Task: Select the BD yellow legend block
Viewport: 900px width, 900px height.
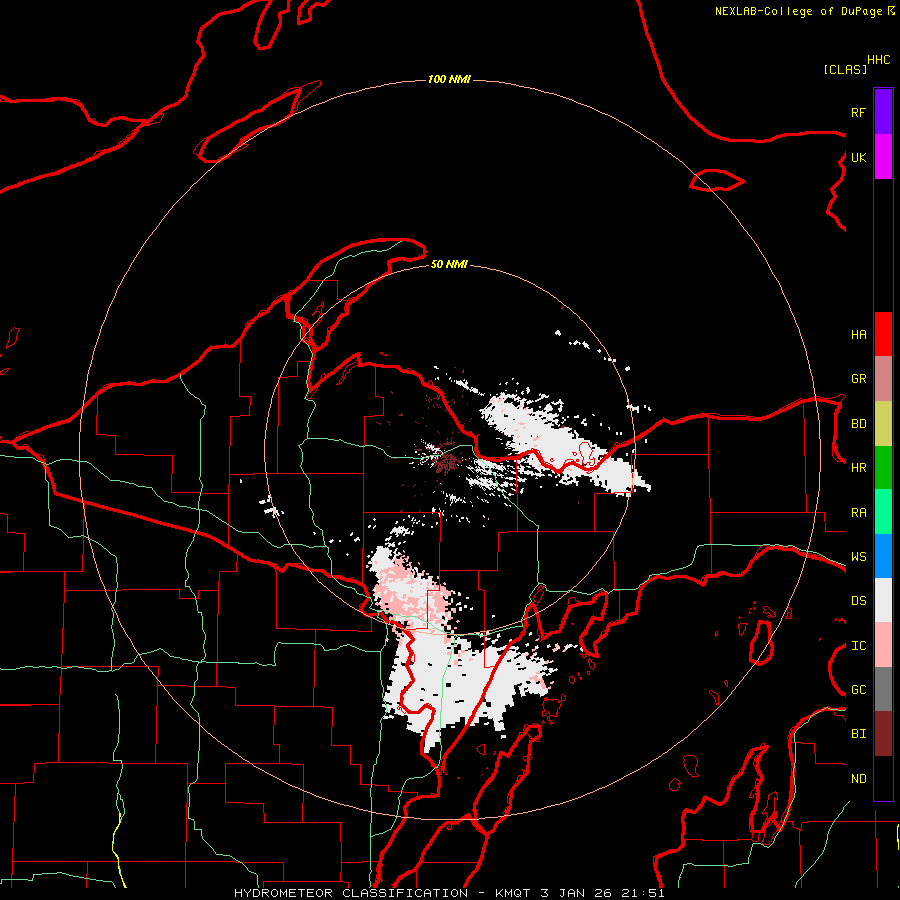Action: pyautogui.click(x=883, y=424)
